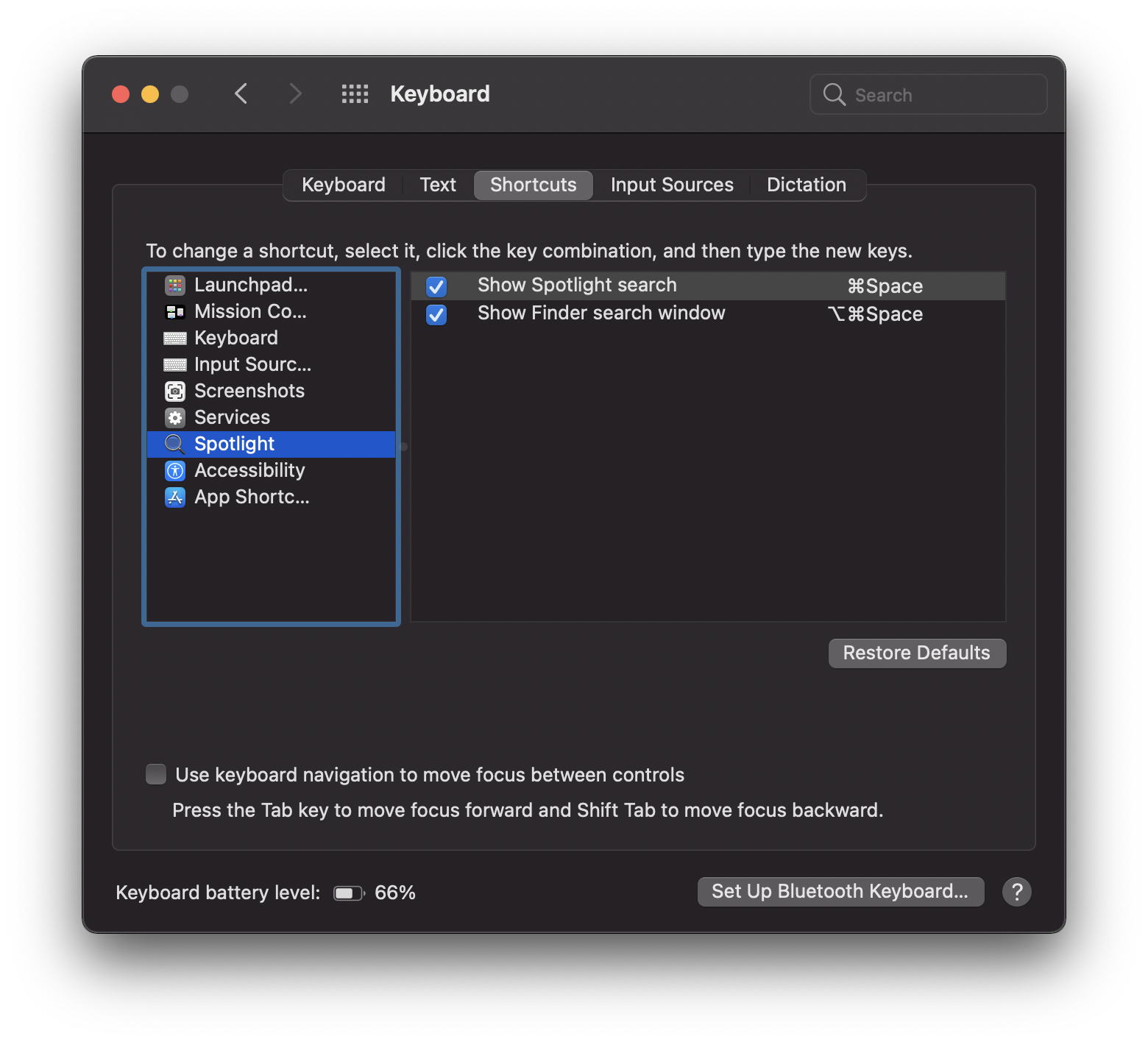The width and height of the screenshot is (1148, 1042).
Task: Switch to the Text tab
Action: pyautogui.click(x=438, y=185)
